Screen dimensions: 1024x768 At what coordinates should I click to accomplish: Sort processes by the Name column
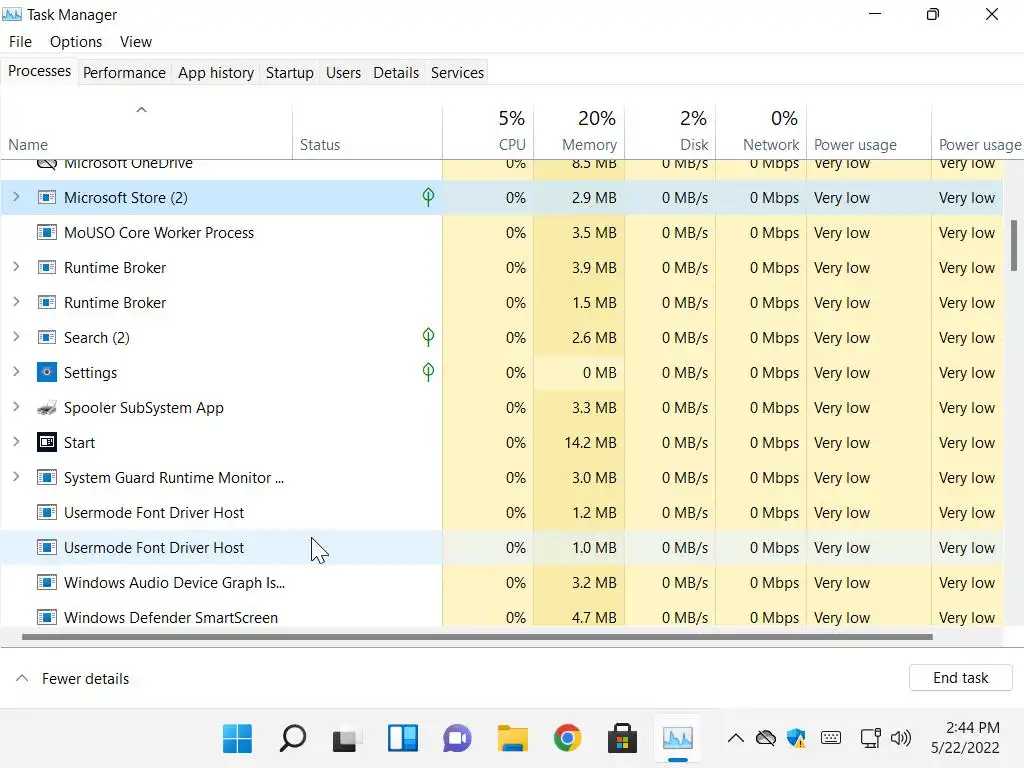pyautogui.click(x=146, y=131)
